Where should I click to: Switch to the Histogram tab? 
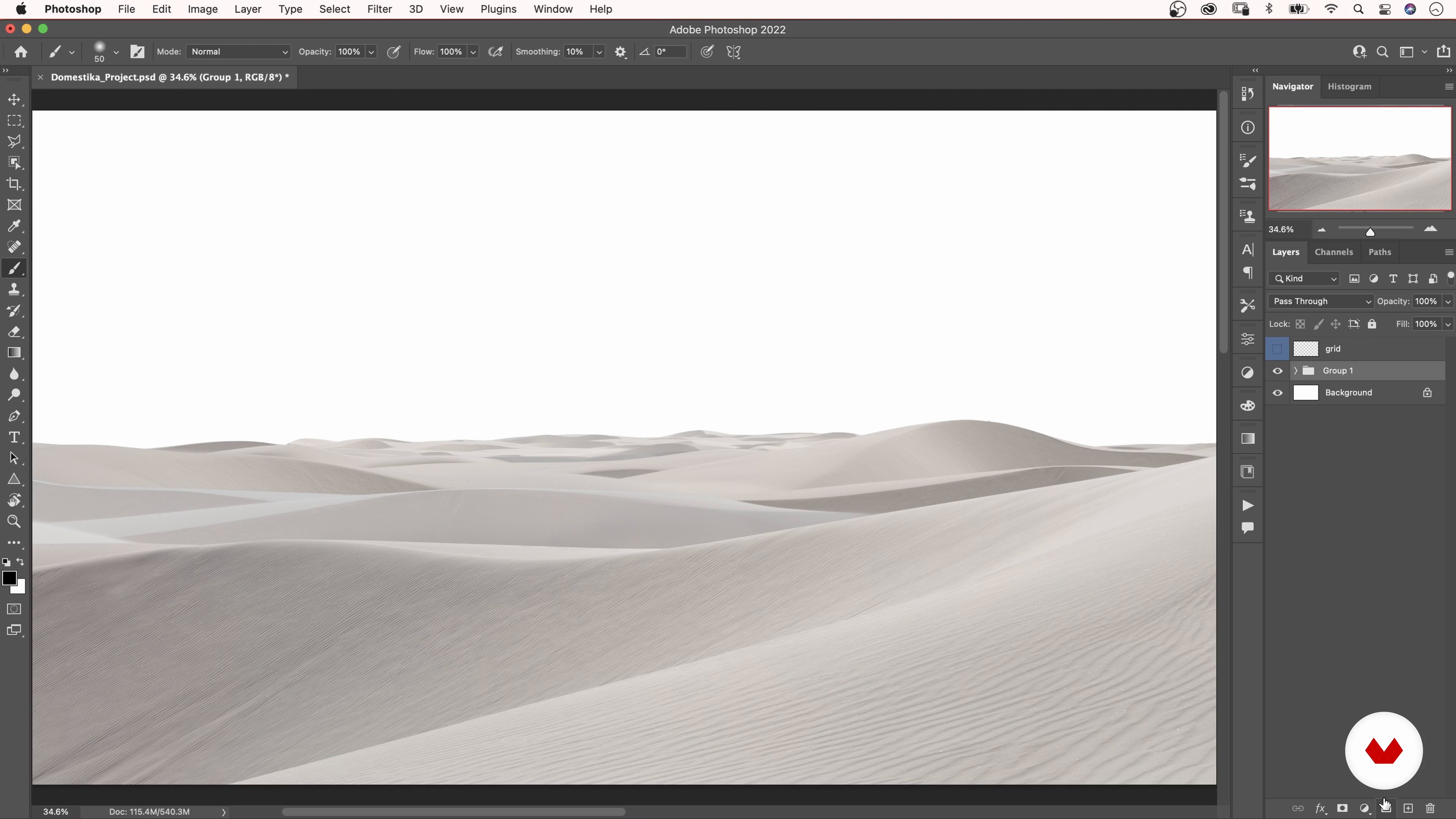pos(1349,86)
